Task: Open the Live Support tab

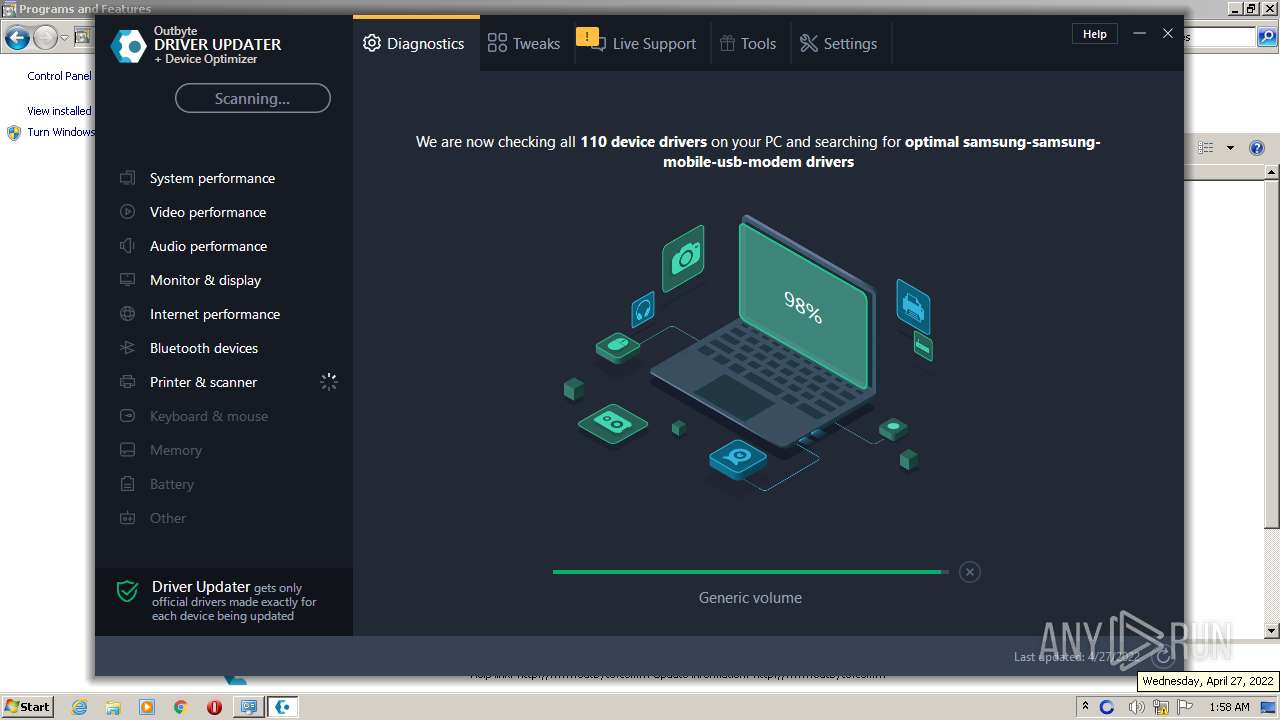Action: [x=642, y=43]
